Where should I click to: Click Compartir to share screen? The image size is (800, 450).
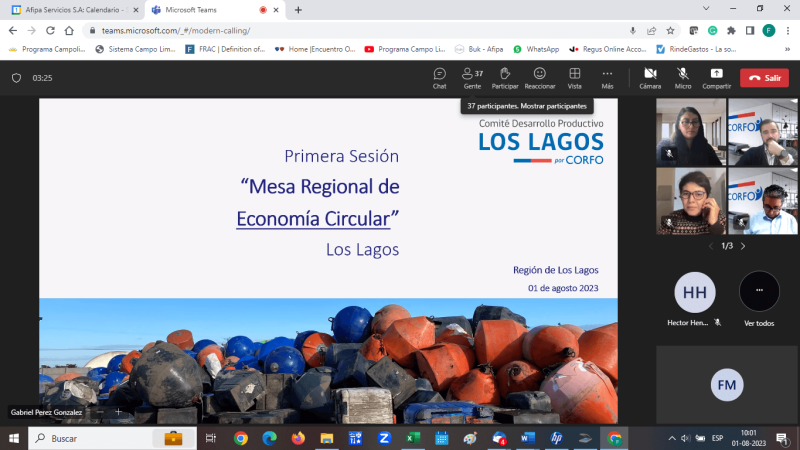point(716,77)
